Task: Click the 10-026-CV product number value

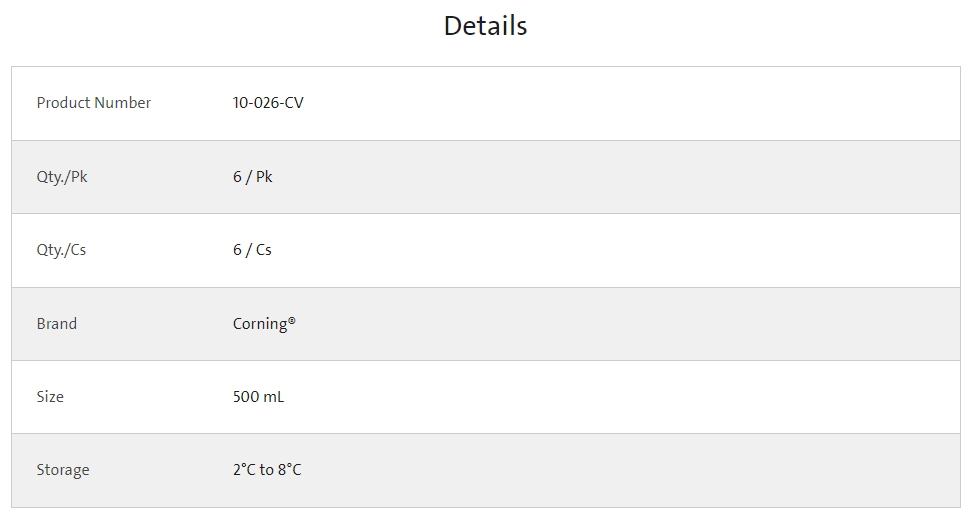Action: point(268,103)
